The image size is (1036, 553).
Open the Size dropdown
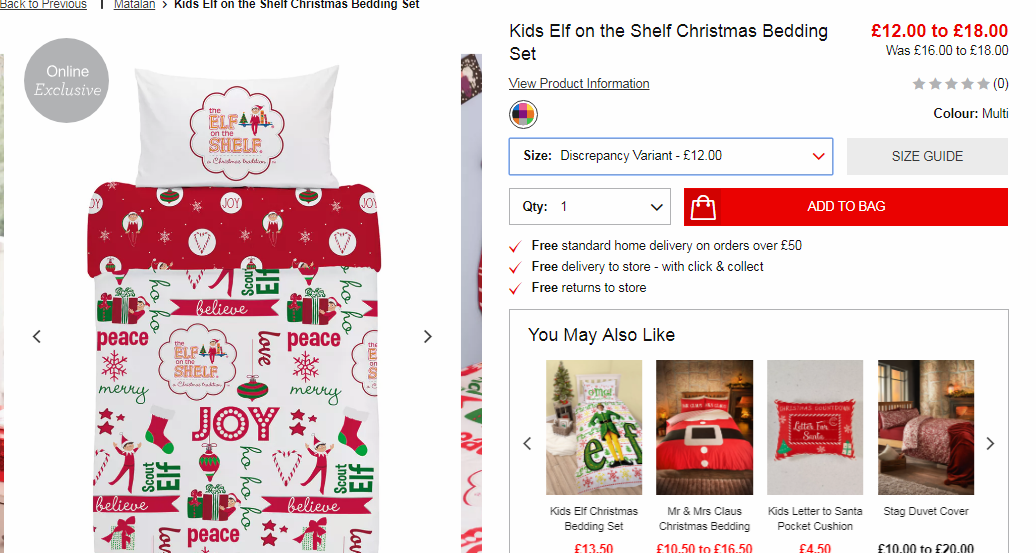point(671,157)
